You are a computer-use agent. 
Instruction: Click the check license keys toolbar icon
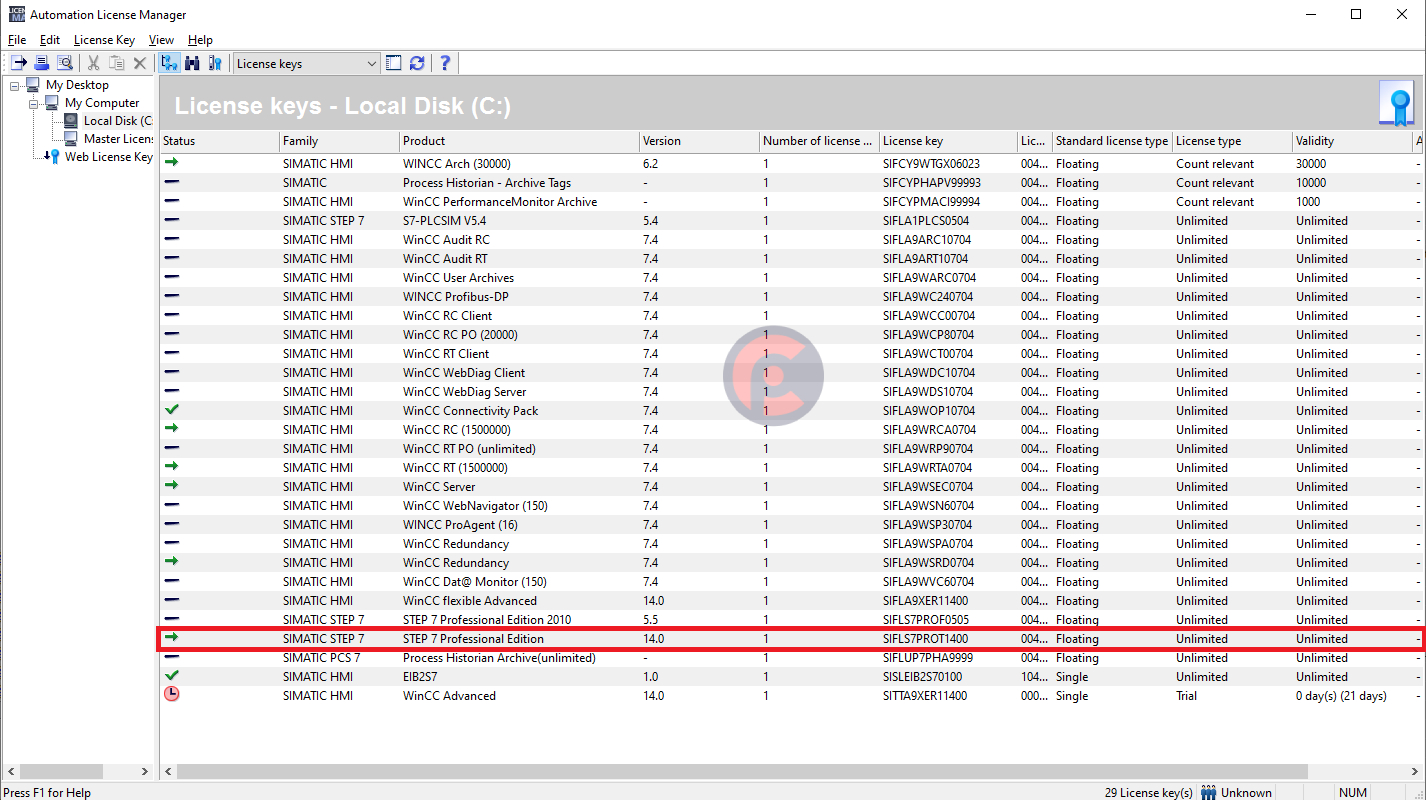point(215,63)
